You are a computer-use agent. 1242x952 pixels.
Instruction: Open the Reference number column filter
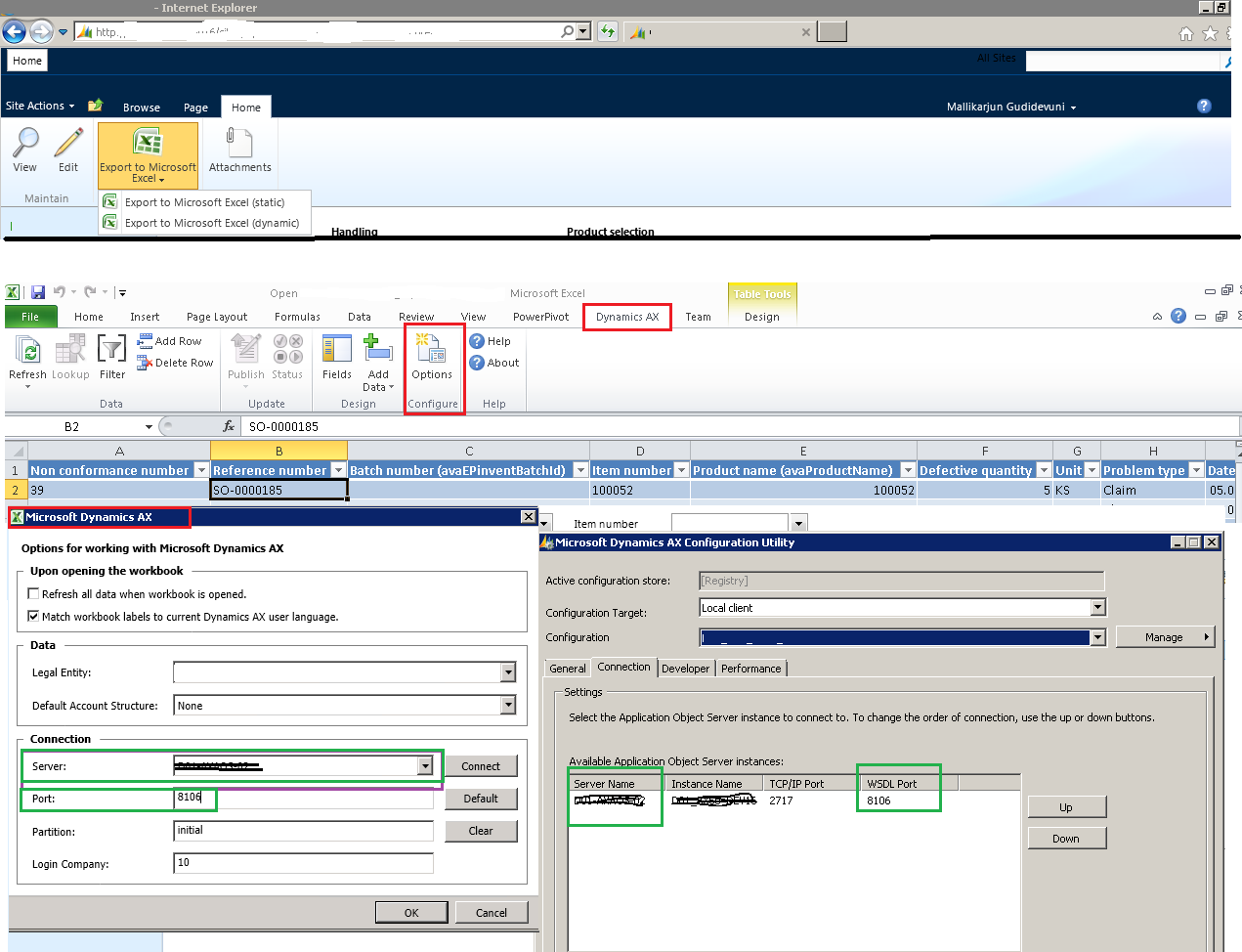coord(337,470)
